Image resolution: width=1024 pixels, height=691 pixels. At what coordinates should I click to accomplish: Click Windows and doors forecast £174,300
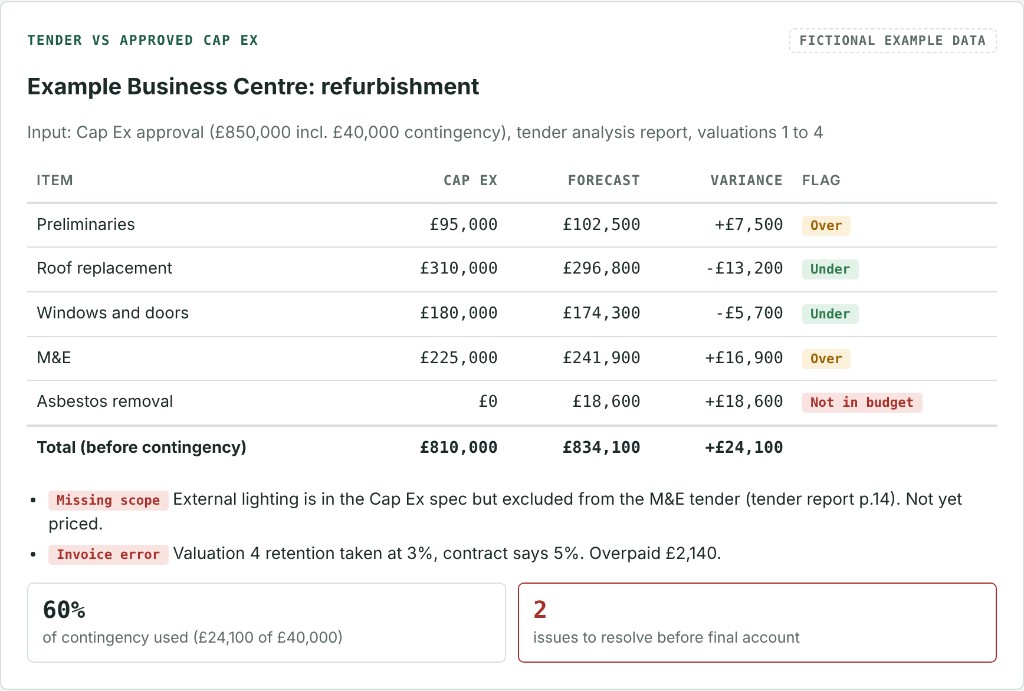pos(601,313)
